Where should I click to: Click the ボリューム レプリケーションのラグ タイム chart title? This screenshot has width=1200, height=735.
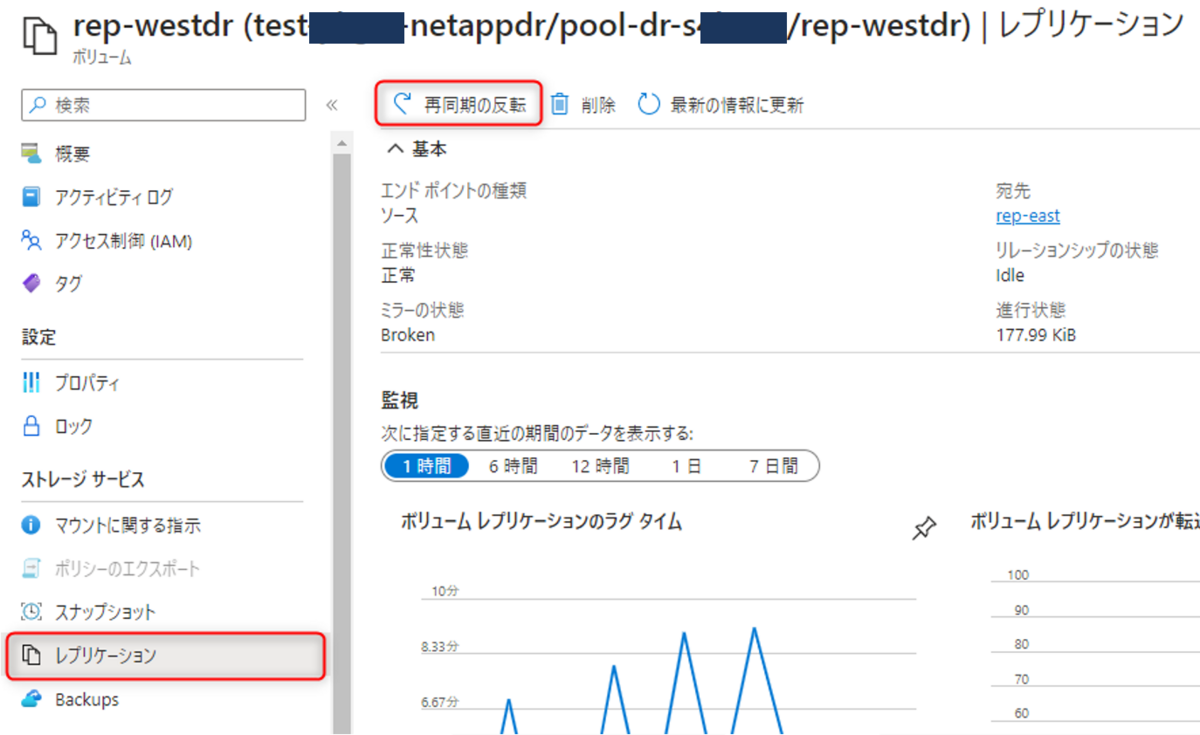coord(541,521)
